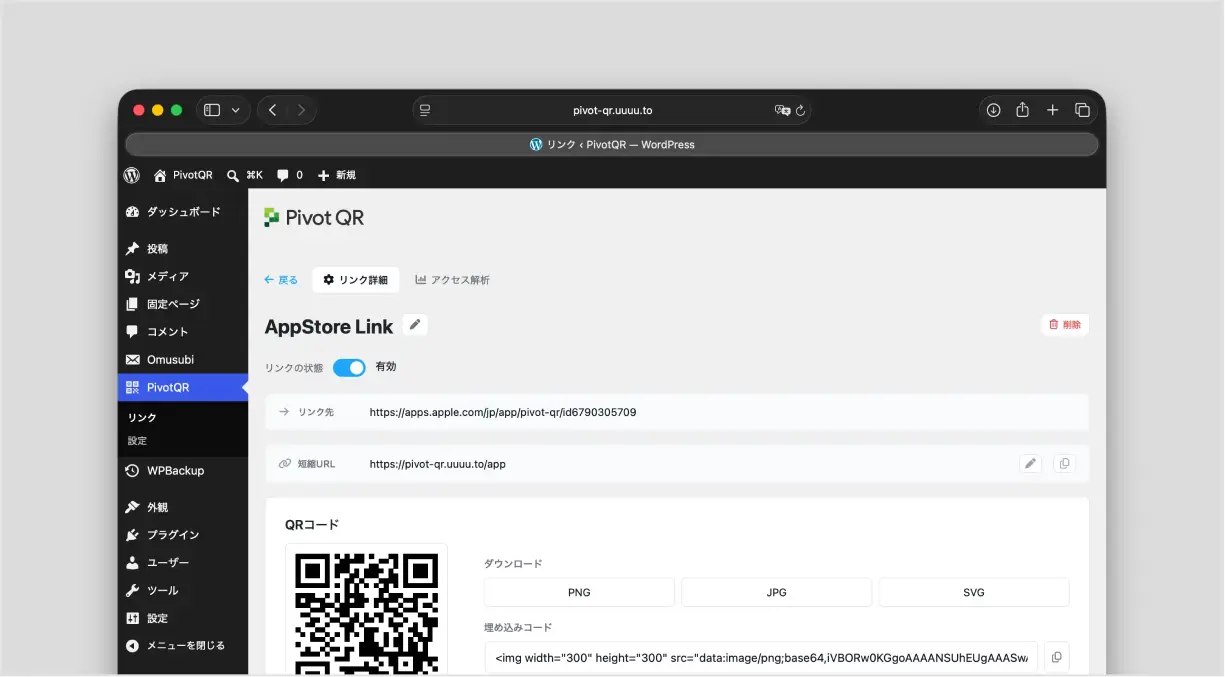Click the Pivot QR logo
Screen dimensions: 1225x677
tap(314, 217)
